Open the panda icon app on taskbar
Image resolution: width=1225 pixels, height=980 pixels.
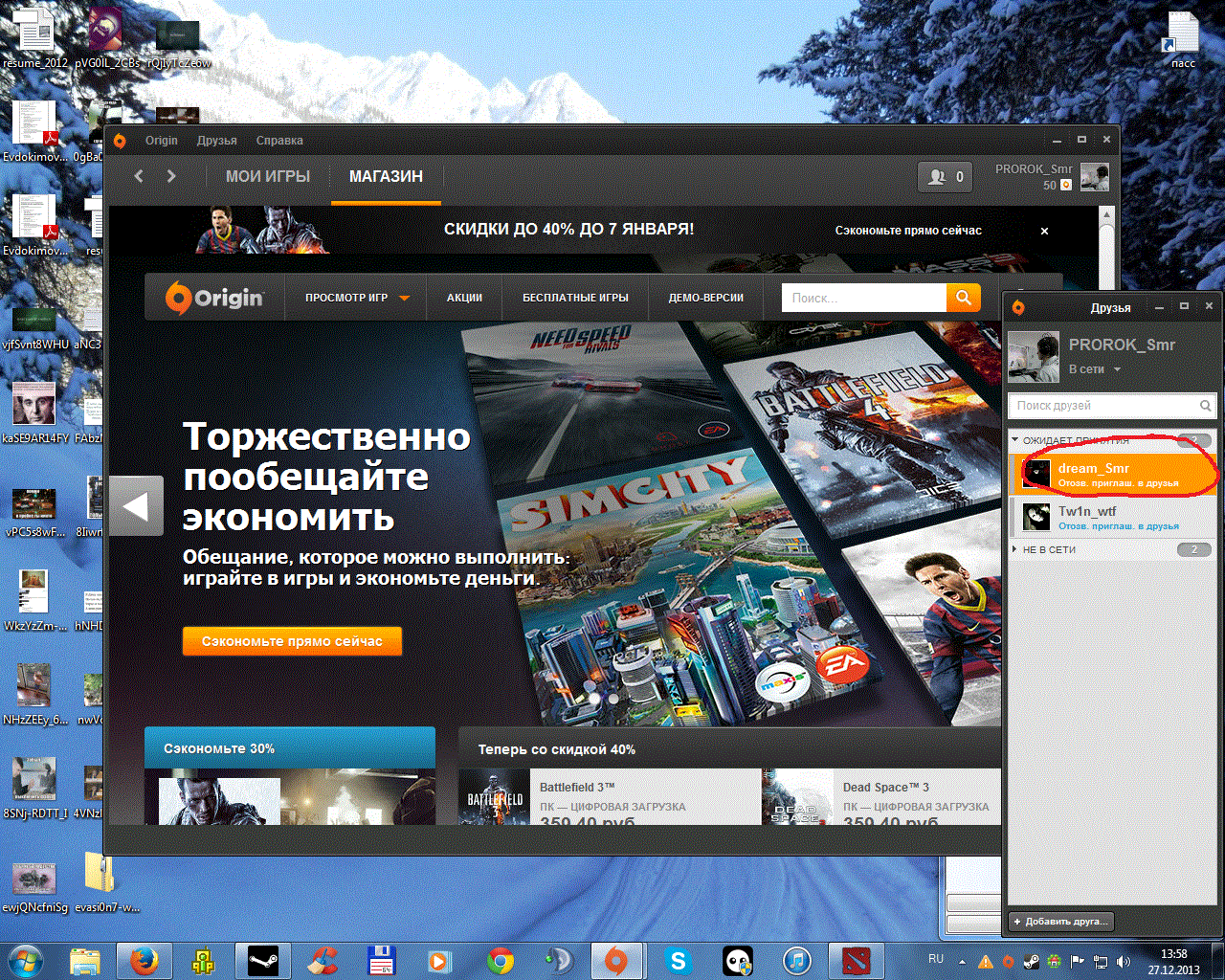pyautogui.click(x=737, y=960)
